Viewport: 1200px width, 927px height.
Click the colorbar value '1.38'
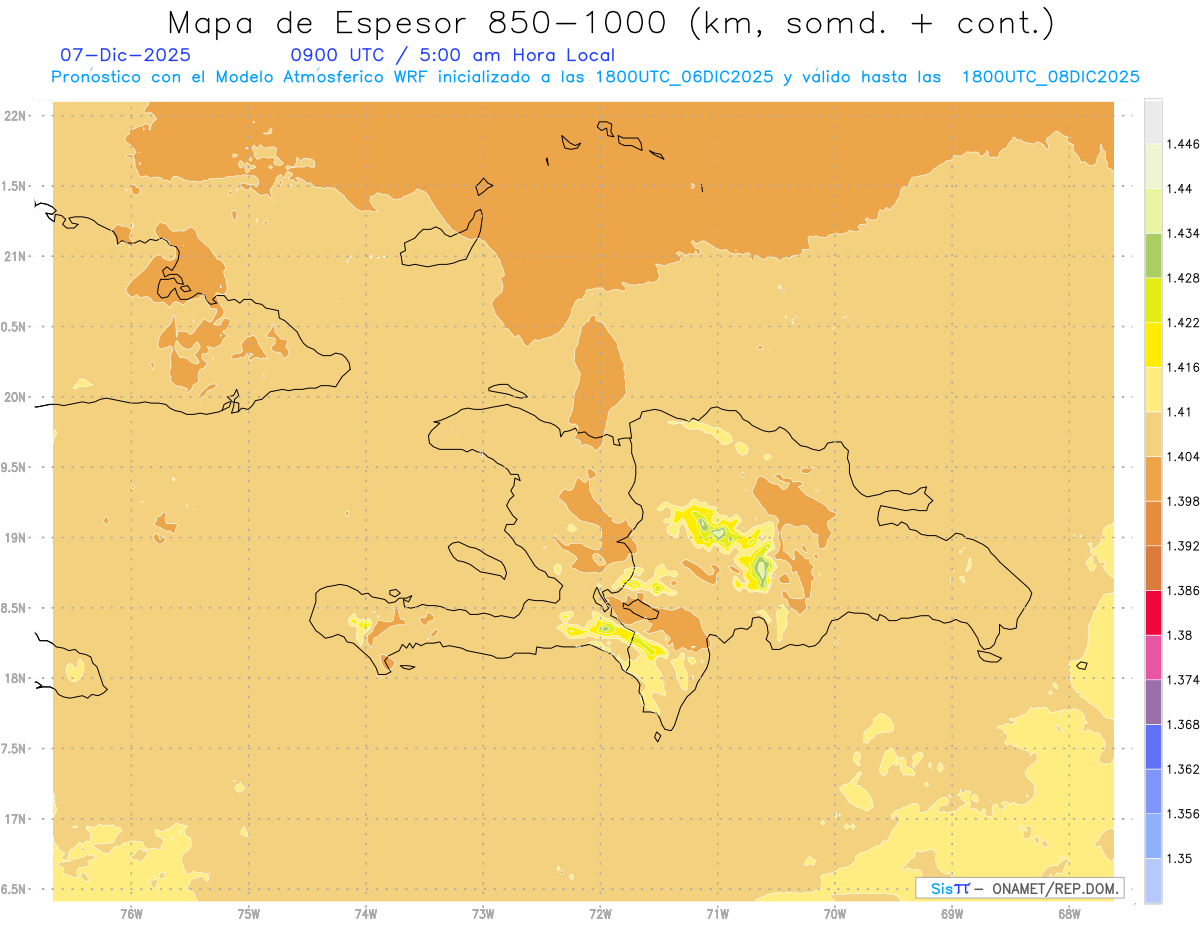tap(1180, 635)
